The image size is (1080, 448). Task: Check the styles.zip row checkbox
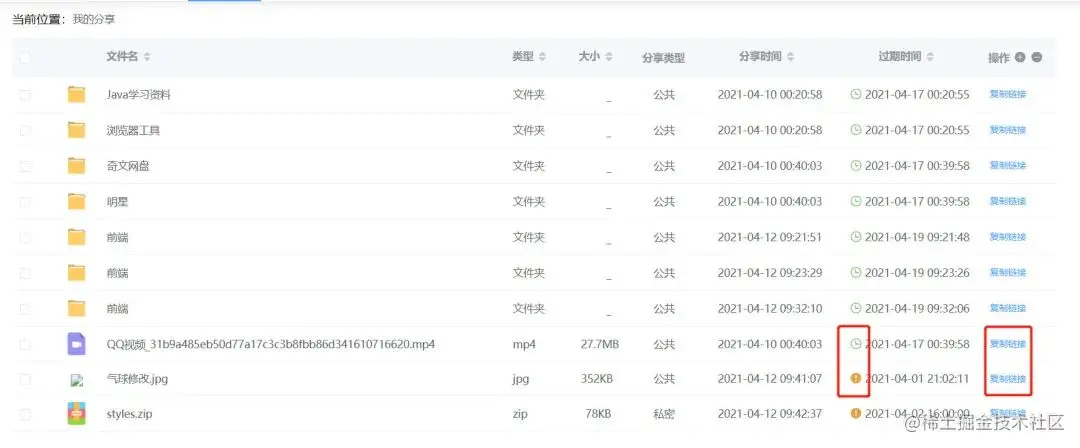25,414
